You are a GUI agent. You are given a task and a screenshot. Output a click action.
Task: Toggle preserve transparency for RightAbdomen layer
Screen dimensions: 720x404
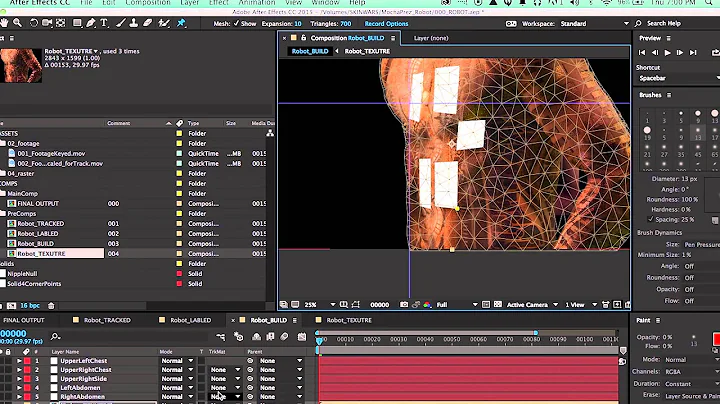[x=202, y=397]
